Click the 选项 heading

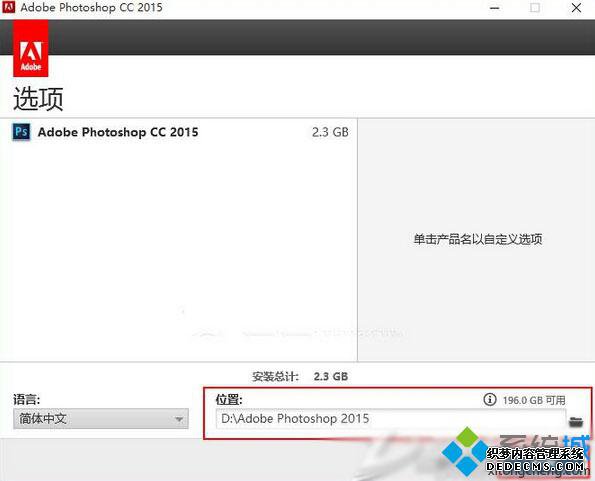[38, 99]
